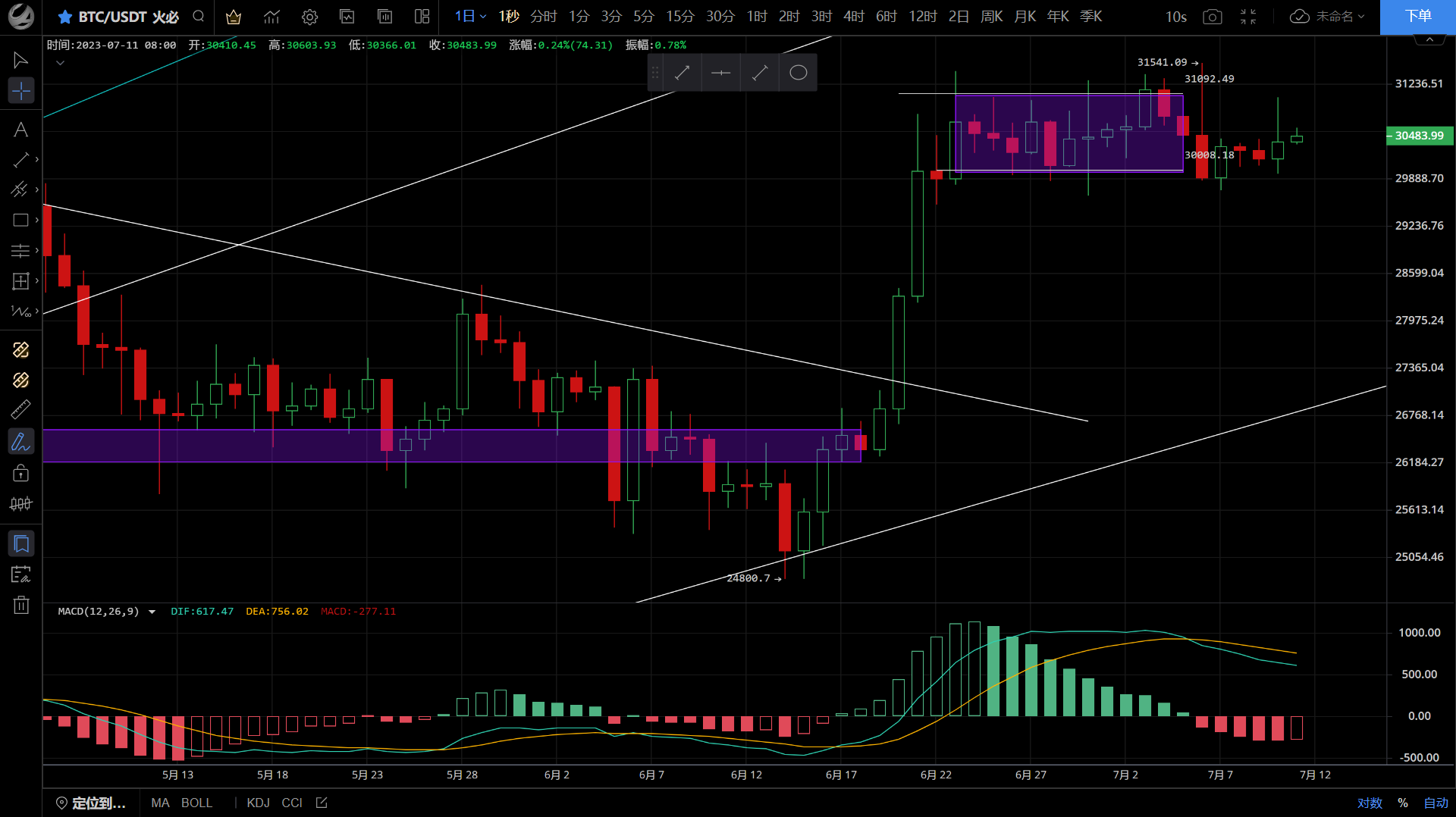The width and height of the screenshot is (1456, 817).
Task: Open the multi-chart layout icon
Action: tap(422, 17)
